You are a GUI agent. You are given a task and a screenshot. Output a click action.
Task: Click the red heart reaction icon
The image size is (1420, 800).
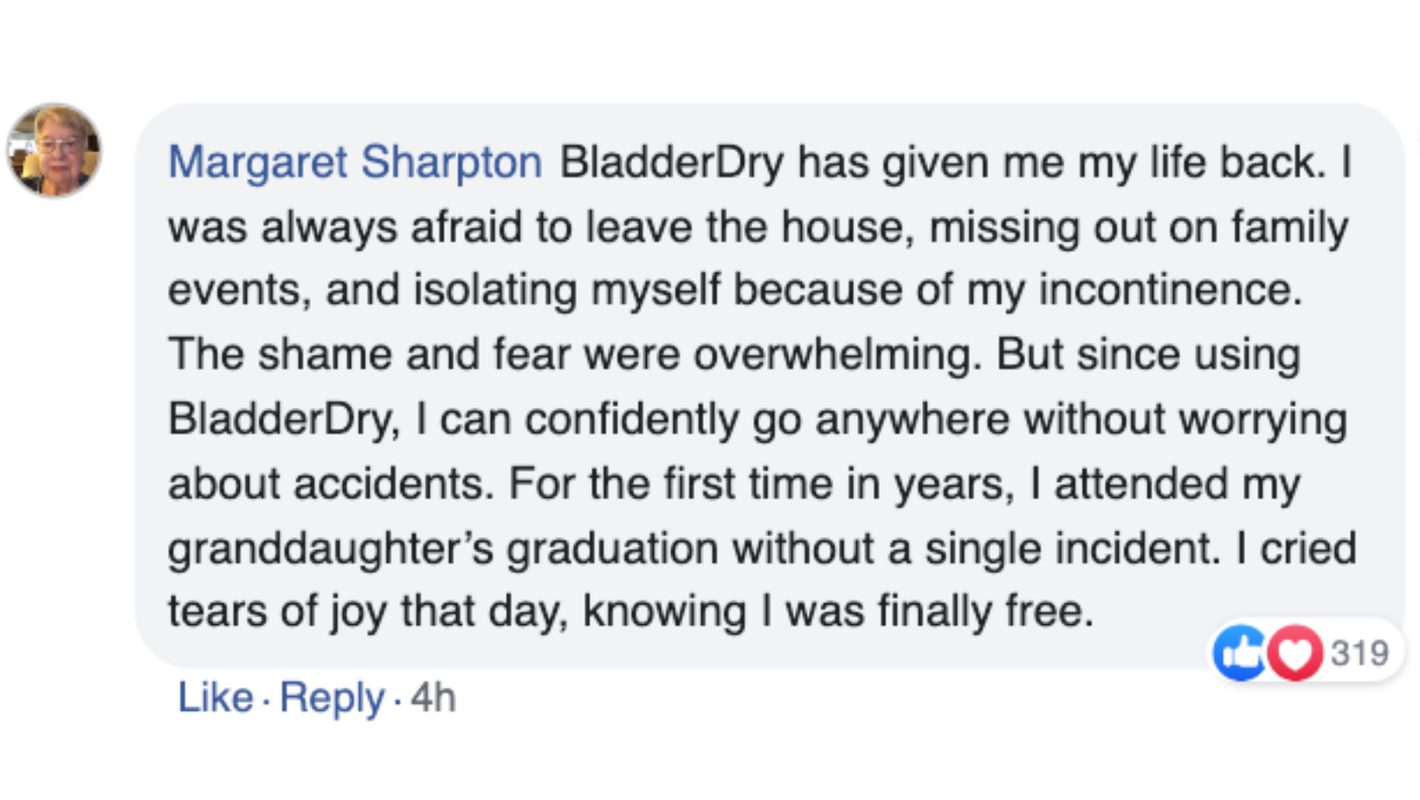[x=1294, y=653]
